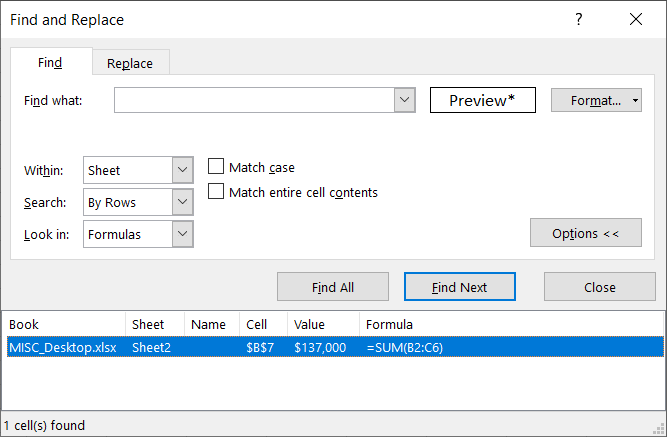Click the Find Next button

(x=459, y=287)
